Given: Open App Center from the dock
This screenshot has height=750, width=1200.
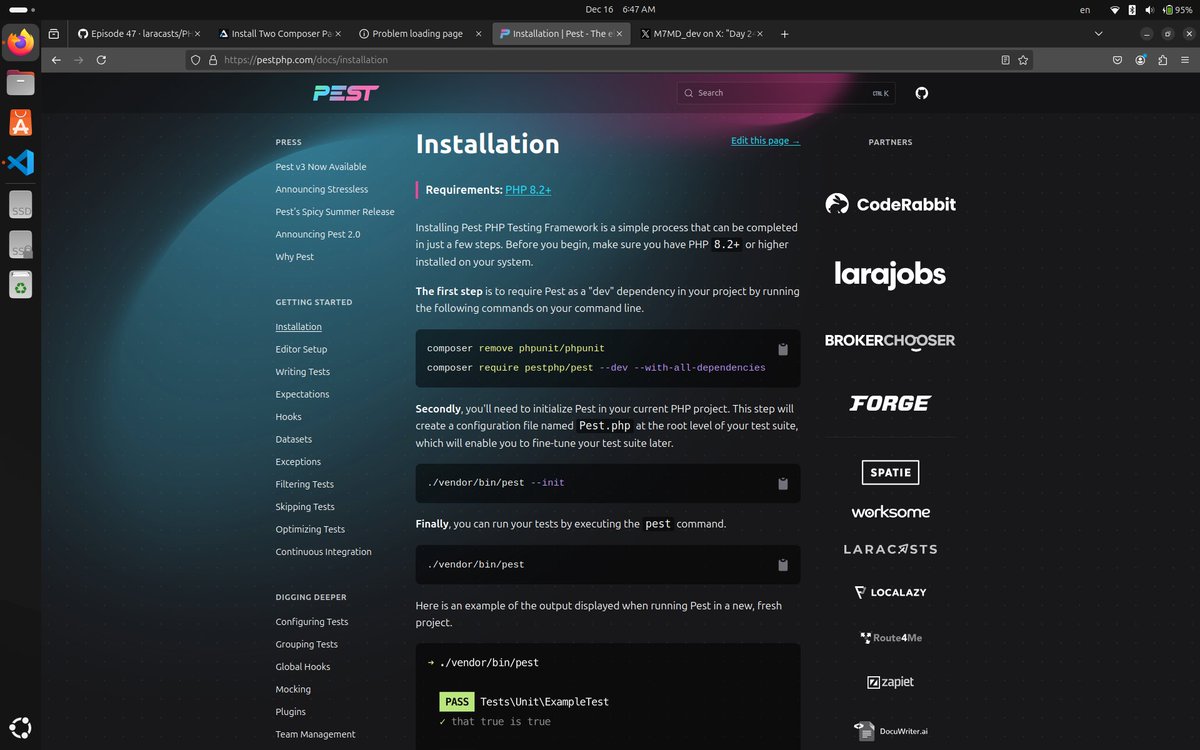Looking at the screenshot, I should pos(20,122).
